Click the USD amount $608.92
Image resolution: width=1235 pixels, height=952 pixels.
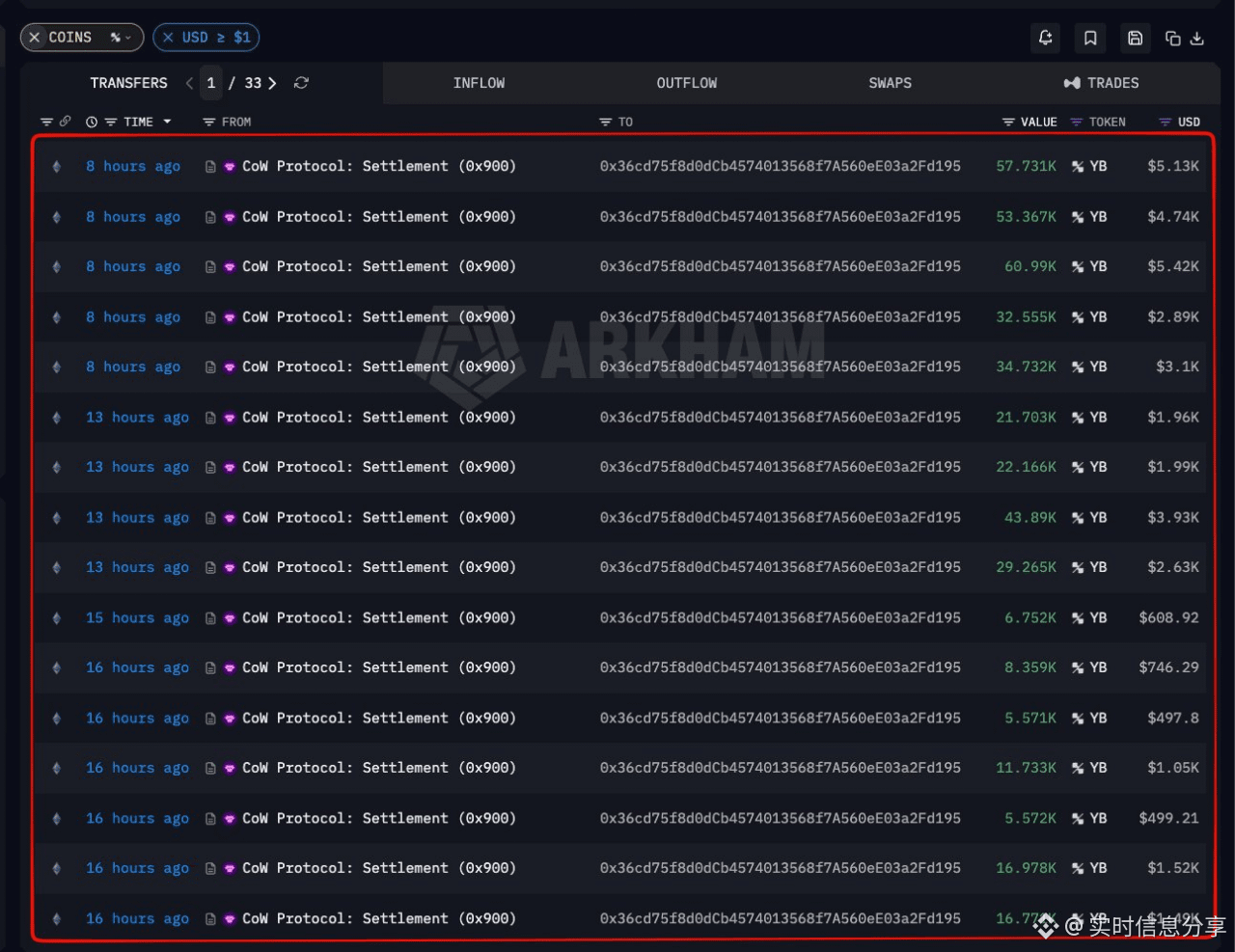(1168, 617)
